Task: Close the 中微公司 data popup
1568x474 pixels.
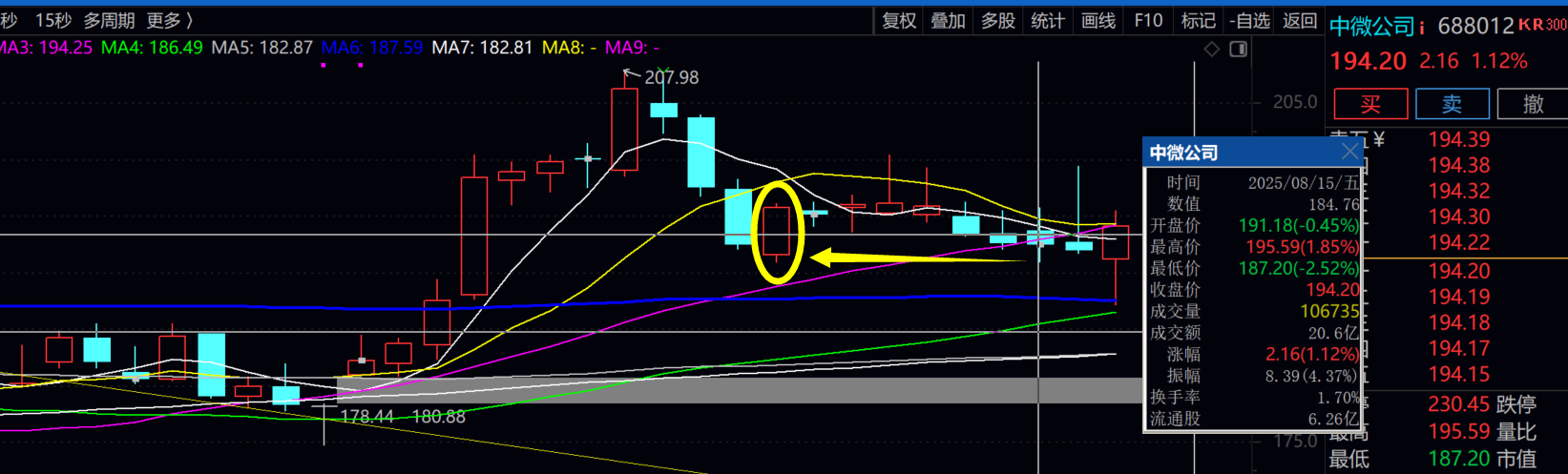Action: tap(1349, 152)
